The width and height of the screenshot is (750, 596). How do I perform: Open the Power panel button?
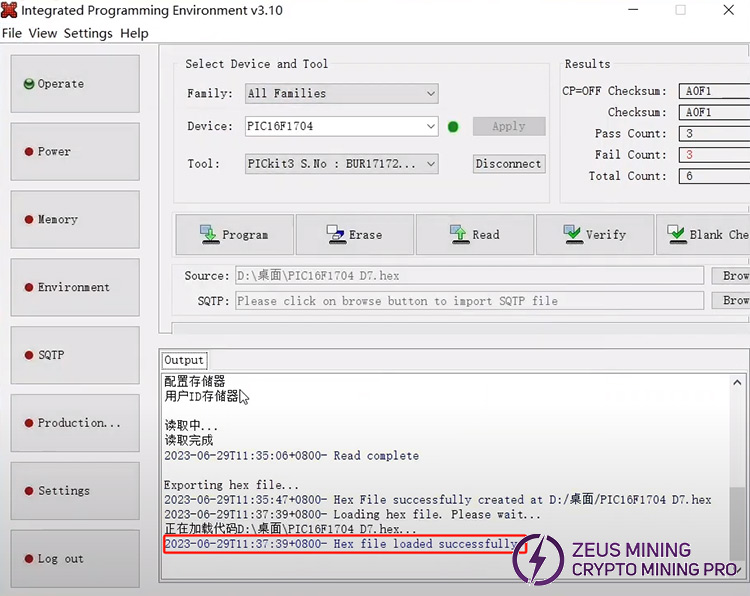pos(75,152)
